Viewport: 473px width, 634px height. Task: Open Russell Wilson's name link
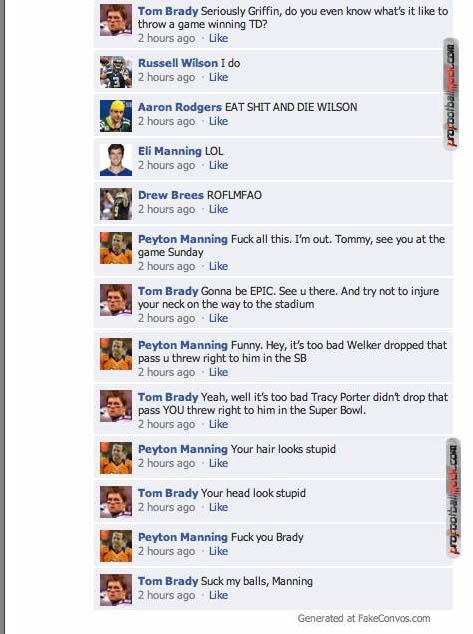click(x=178, y=63)
